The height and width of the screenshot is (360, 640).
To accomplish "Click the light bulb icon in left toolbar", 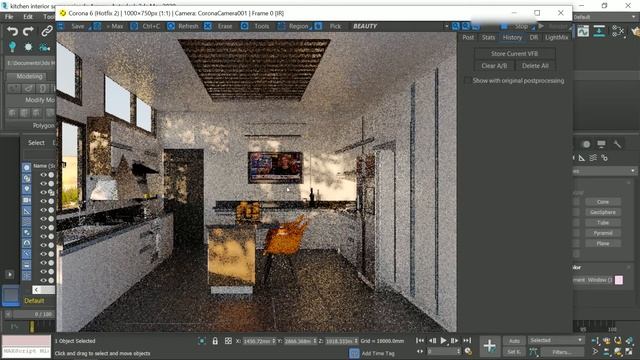I will [12, 47].
